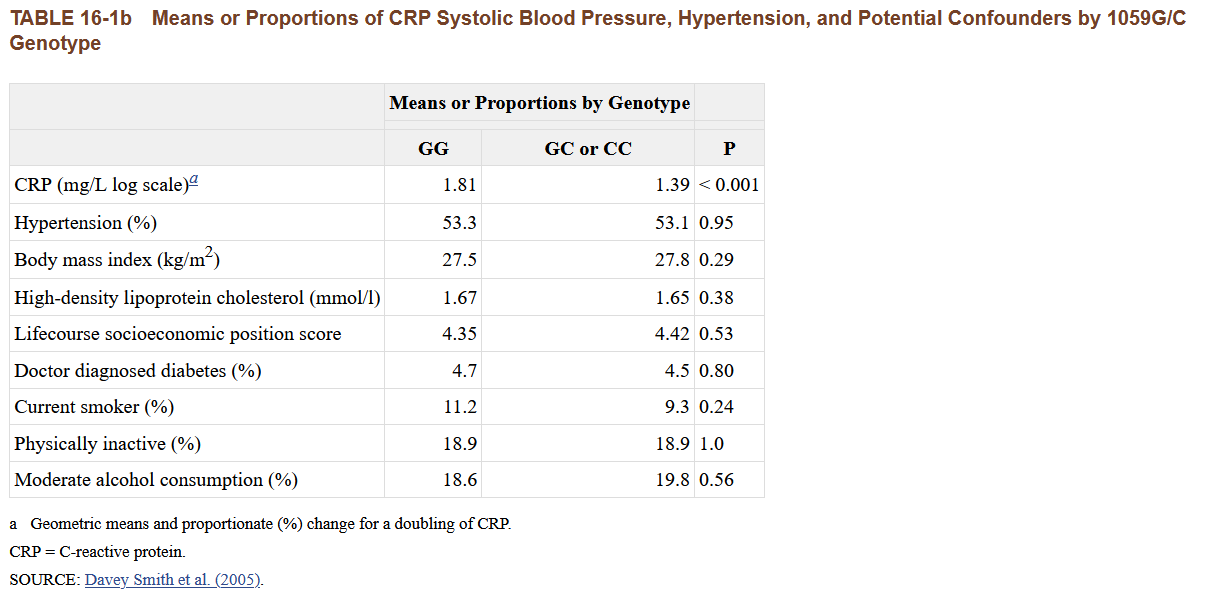This screenshot has width=1227, height=598.
Task: Click the Doctor diagnosed diabetes row label
Action: click(x=137, y=371)
